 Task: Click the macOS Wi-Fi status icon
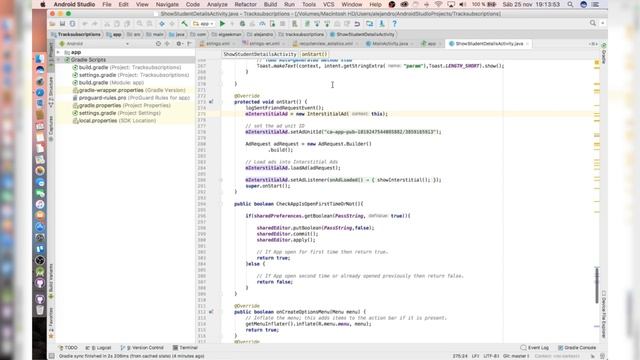point(438,4)
